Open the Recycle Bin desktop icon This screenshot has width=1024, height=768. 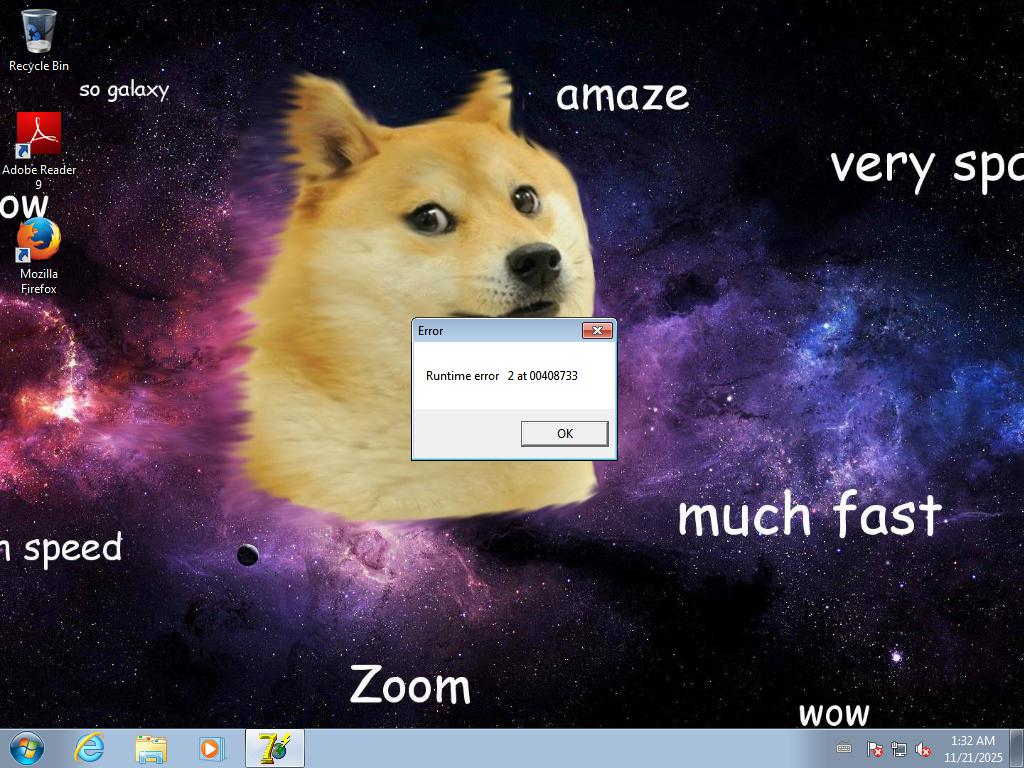(x=39, y=32)
